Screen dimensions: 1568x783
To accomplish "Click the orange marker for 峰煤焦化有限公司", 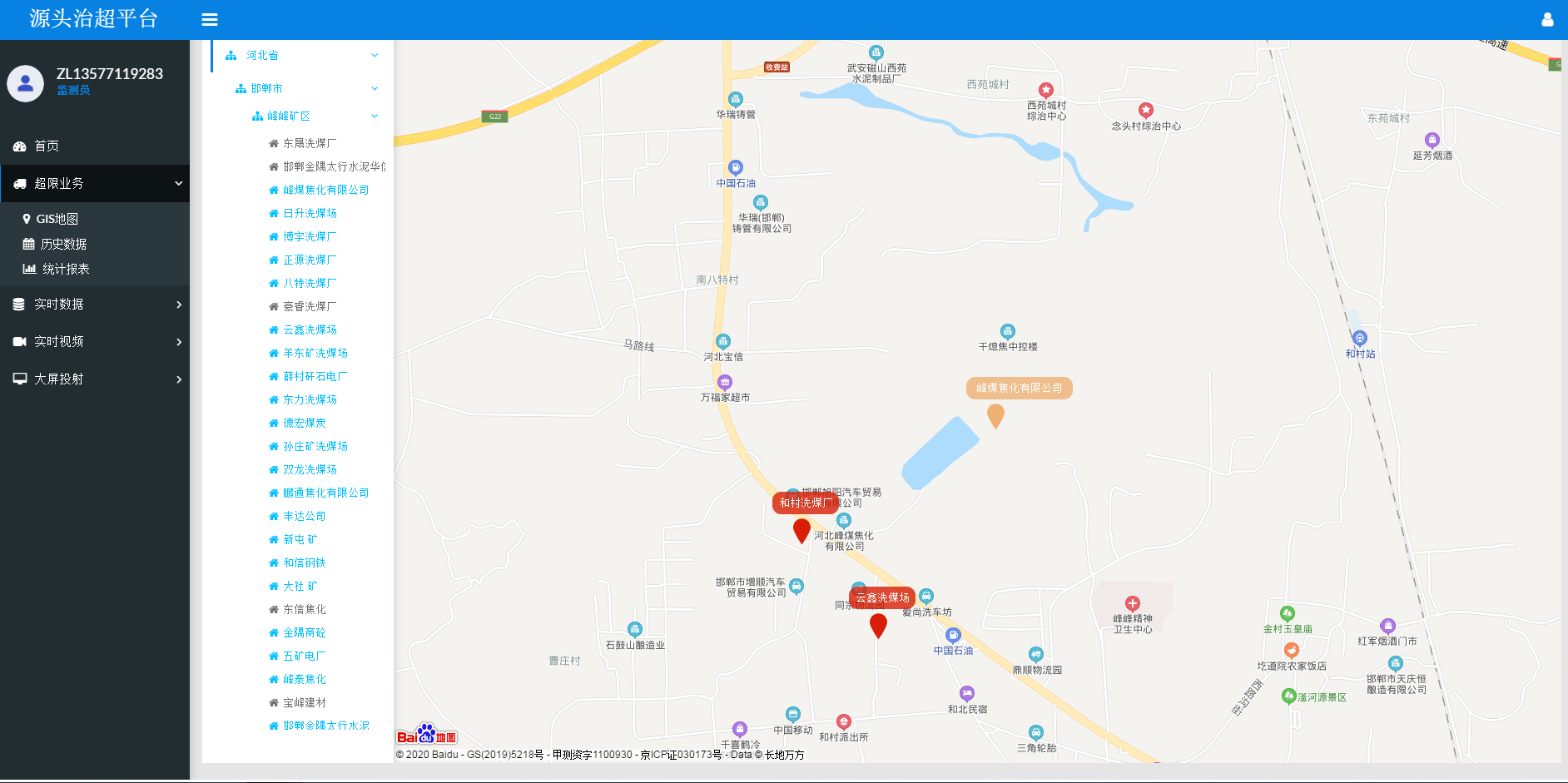I will point(995,415).
